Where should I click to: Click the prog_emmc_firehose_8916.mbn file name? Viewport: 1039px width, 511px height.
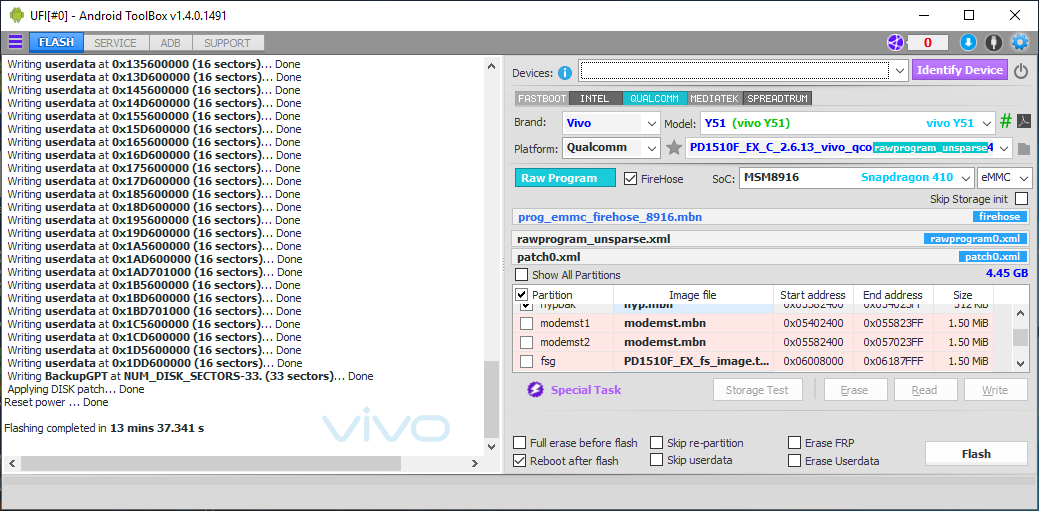[610, 217]
